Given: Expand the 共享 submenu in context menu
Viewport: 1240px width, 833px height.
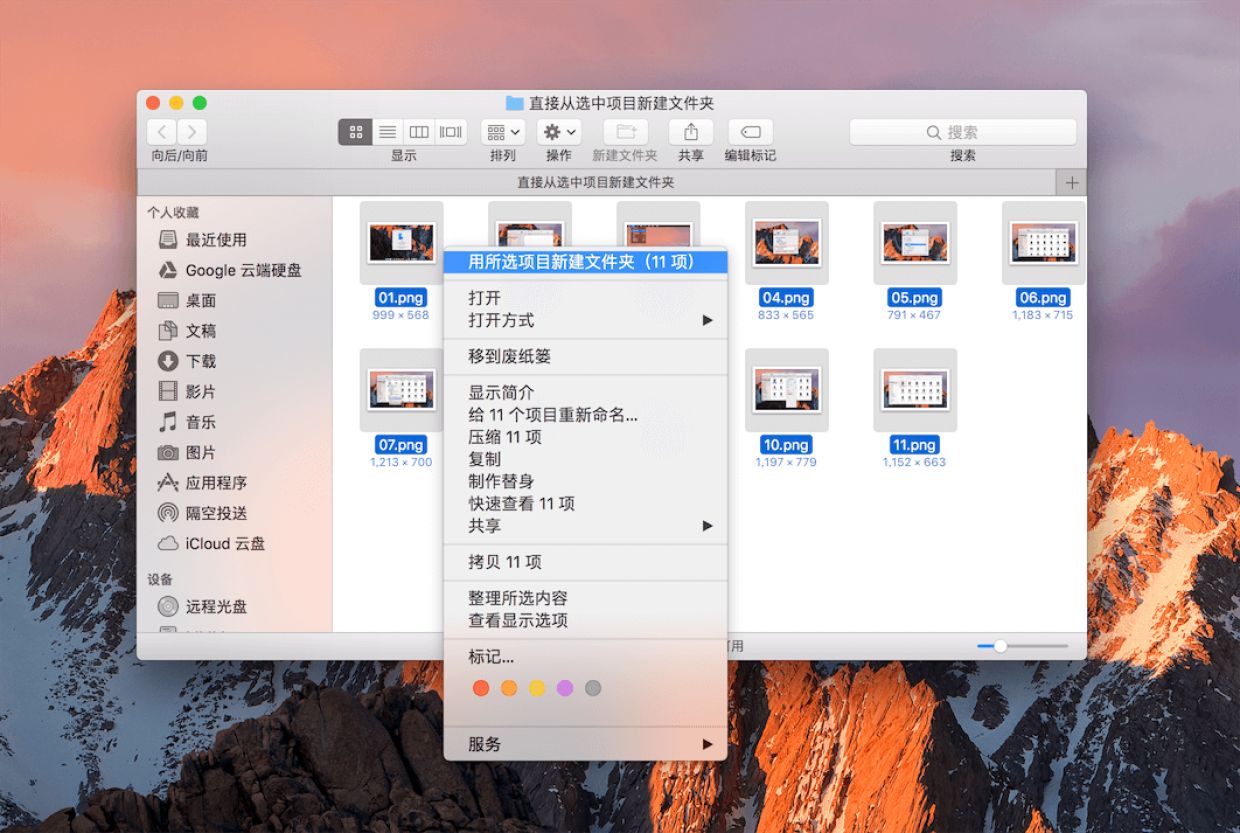Looking at the screenshot, I should click(x=586, y=525).
